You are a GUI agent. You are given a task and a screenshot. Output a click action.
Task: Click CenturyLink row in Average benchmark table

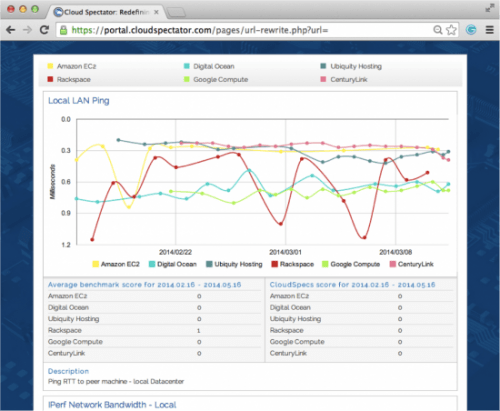[x=154, y=353]
